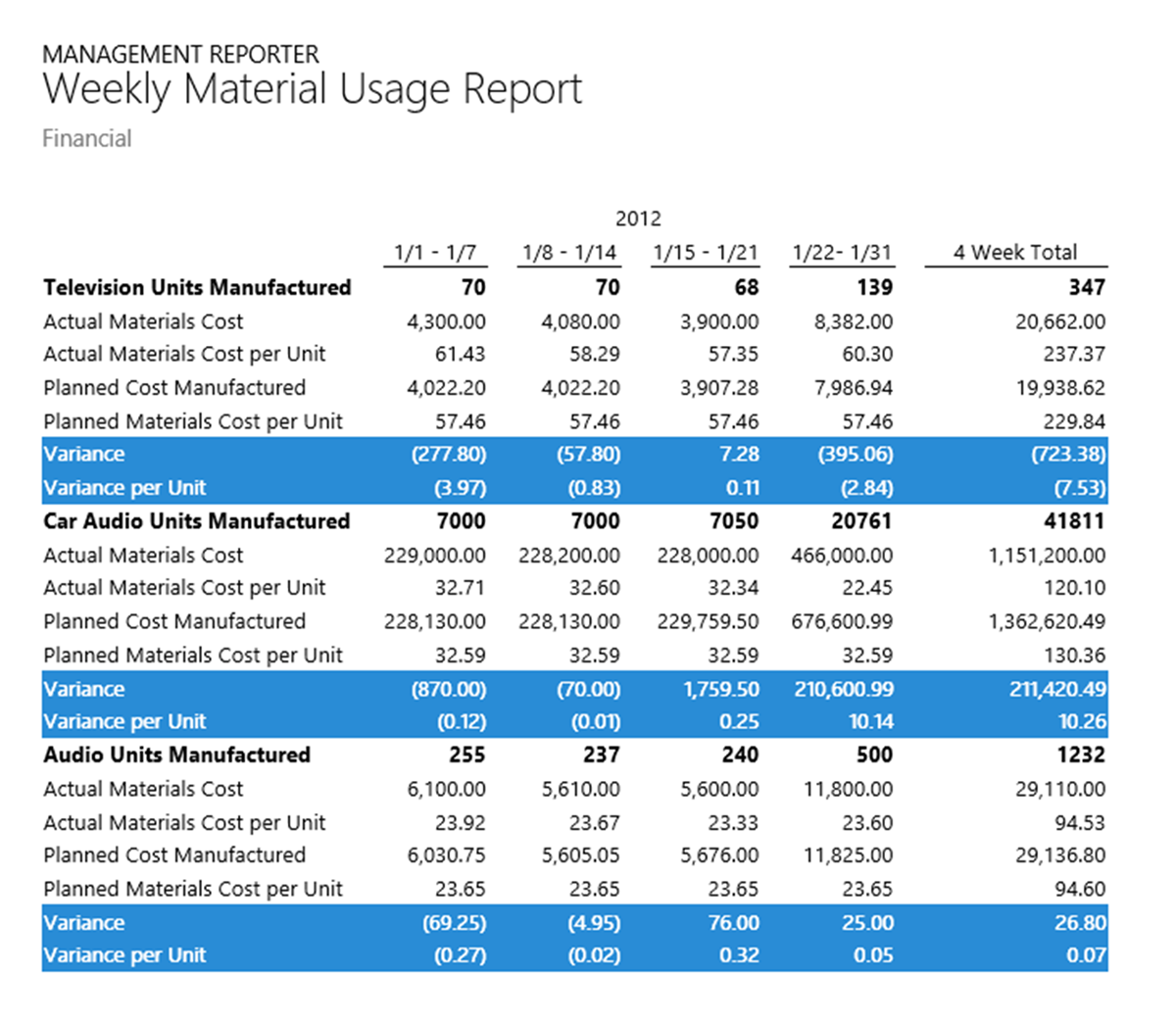Screen dimensions: 1176x1025
Task: Select the 29,136.80 planned cost total
Action: click(1060, 855)
